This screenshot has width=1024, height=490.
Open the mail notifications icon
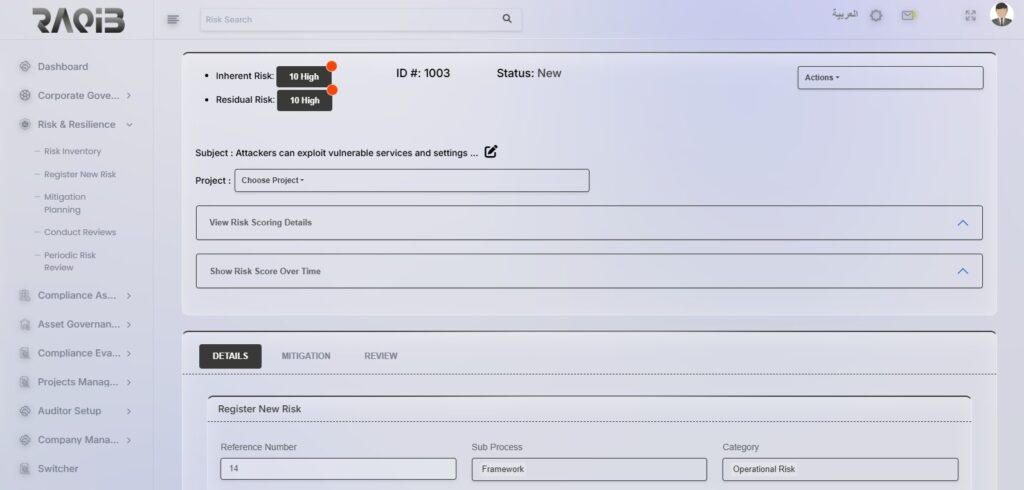tap(908, 16)
